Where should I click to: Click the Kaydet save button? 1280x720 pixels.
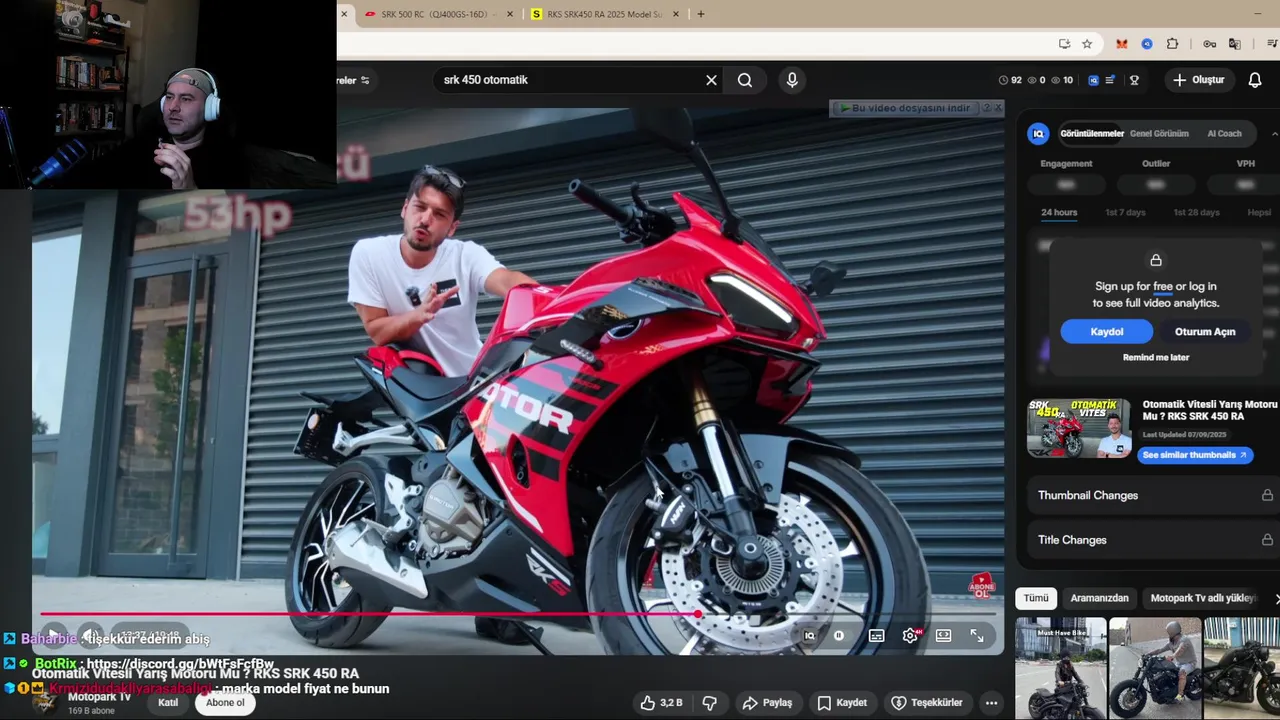[842, 703]
